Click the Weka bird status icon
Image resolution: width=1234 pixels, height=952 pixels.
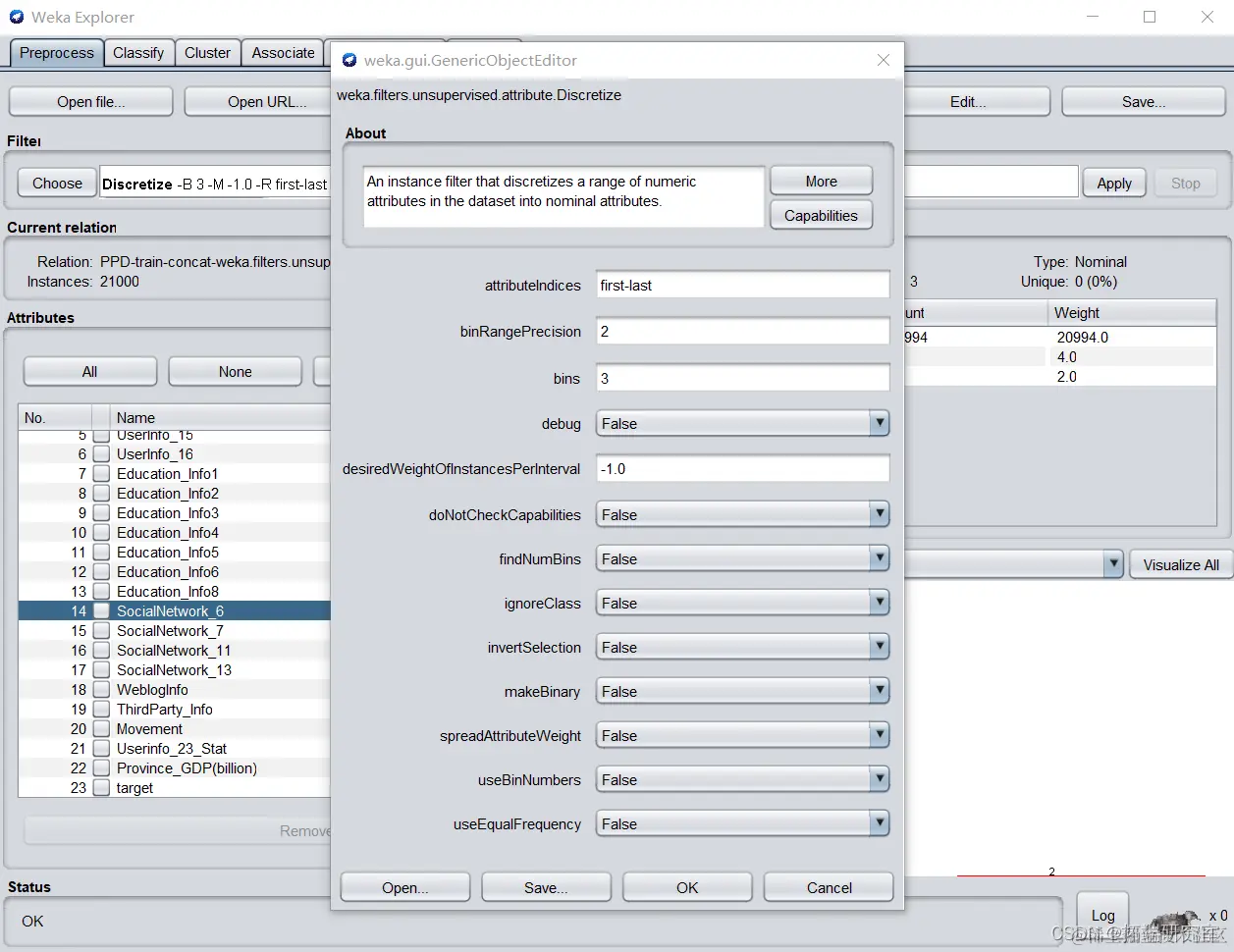coord(1175,920)
